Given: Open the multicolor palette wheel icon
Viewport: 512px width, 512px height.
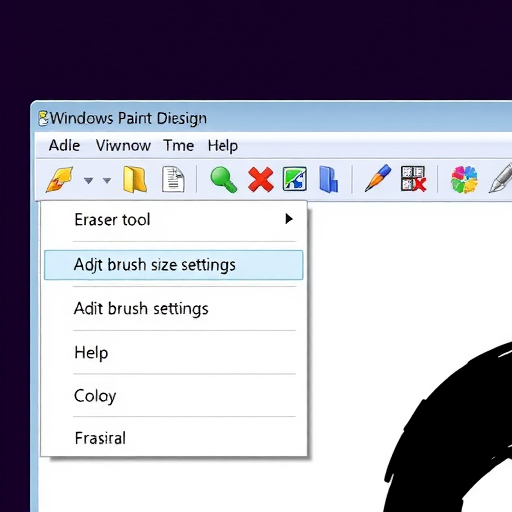Looking at the screenshot, I should click(x=464, y=180).
